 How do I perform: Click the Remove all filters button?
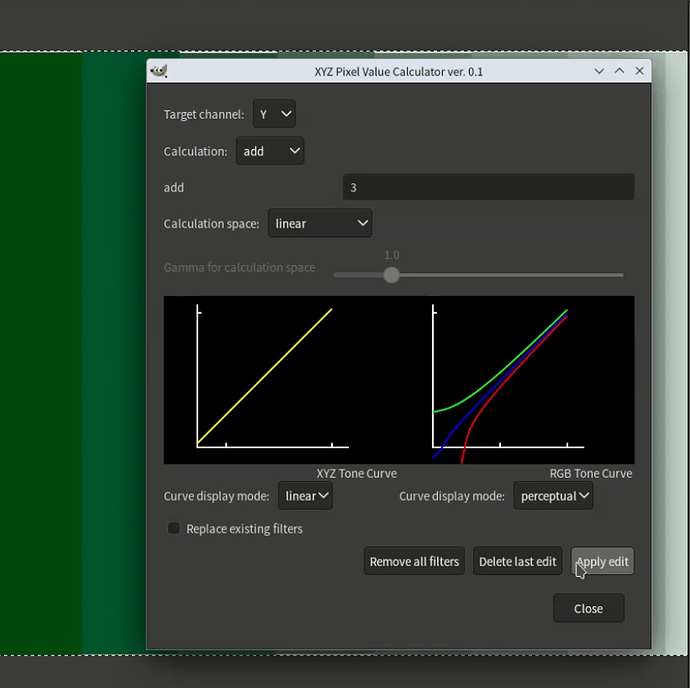414,561
